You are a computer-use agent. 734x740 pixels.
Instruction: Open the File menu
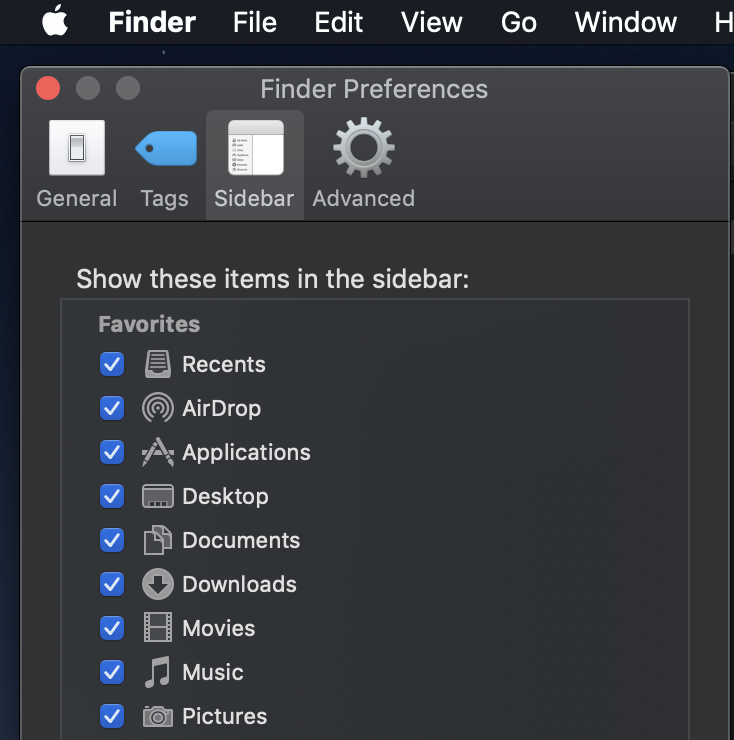(x=254, y=22)
